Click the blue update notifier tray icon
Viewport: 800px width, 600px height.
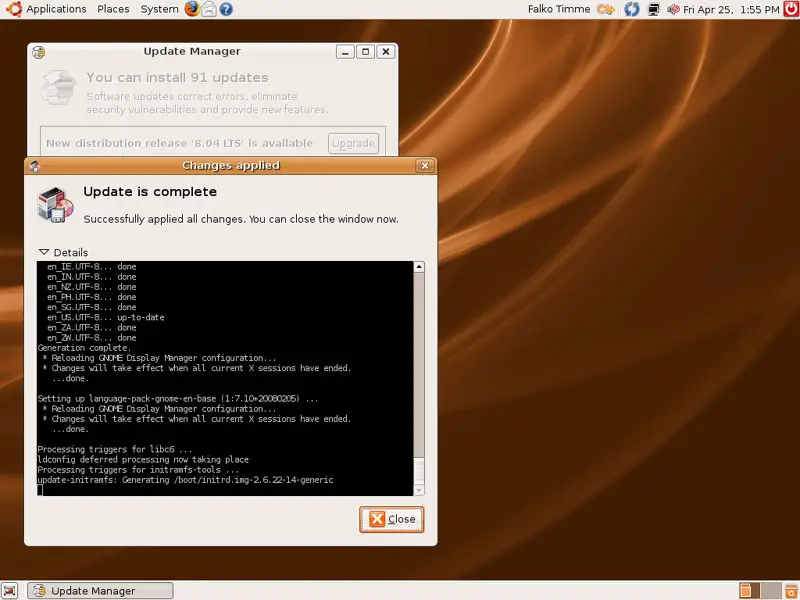632,9
